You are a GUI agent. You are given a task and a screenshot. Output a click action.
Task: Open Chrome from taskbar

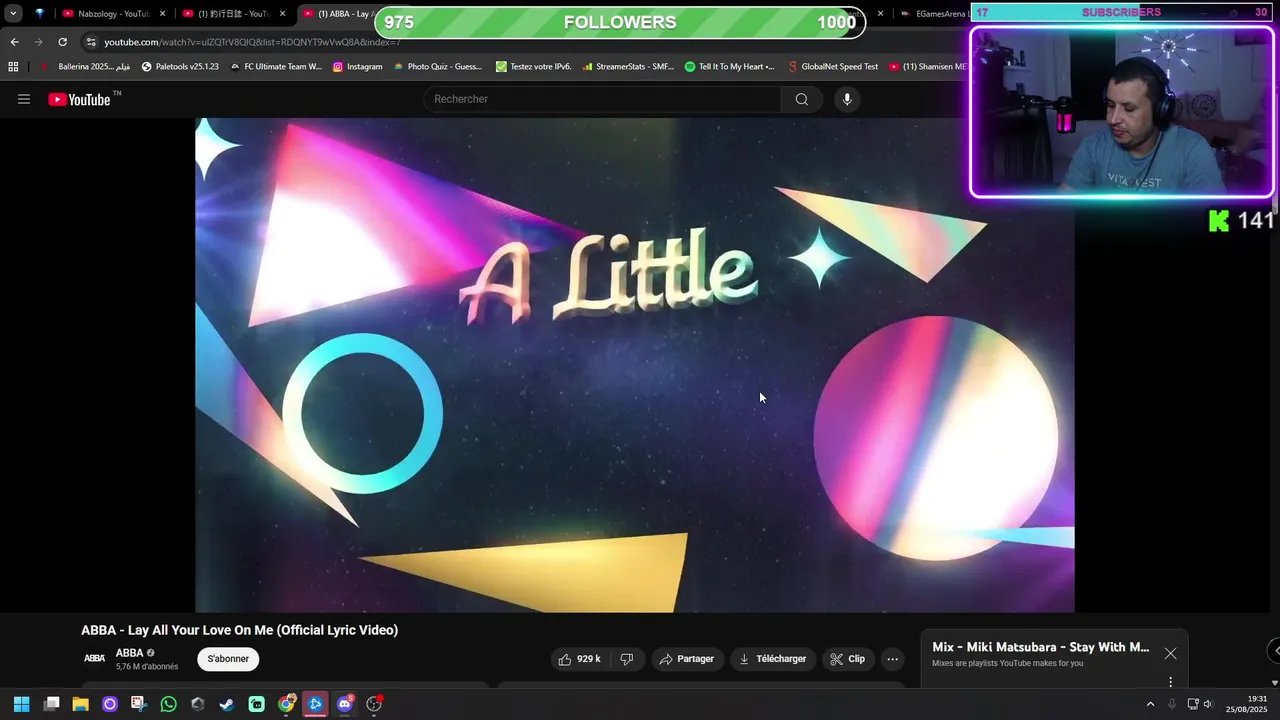click(286, 704)
